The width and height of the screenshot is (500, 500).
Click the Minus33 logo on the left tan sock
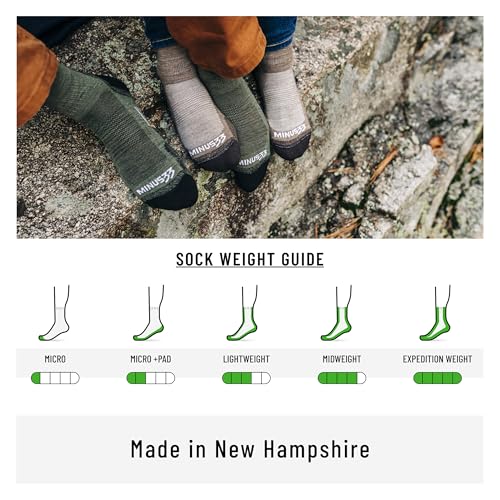tap(208, 145)
